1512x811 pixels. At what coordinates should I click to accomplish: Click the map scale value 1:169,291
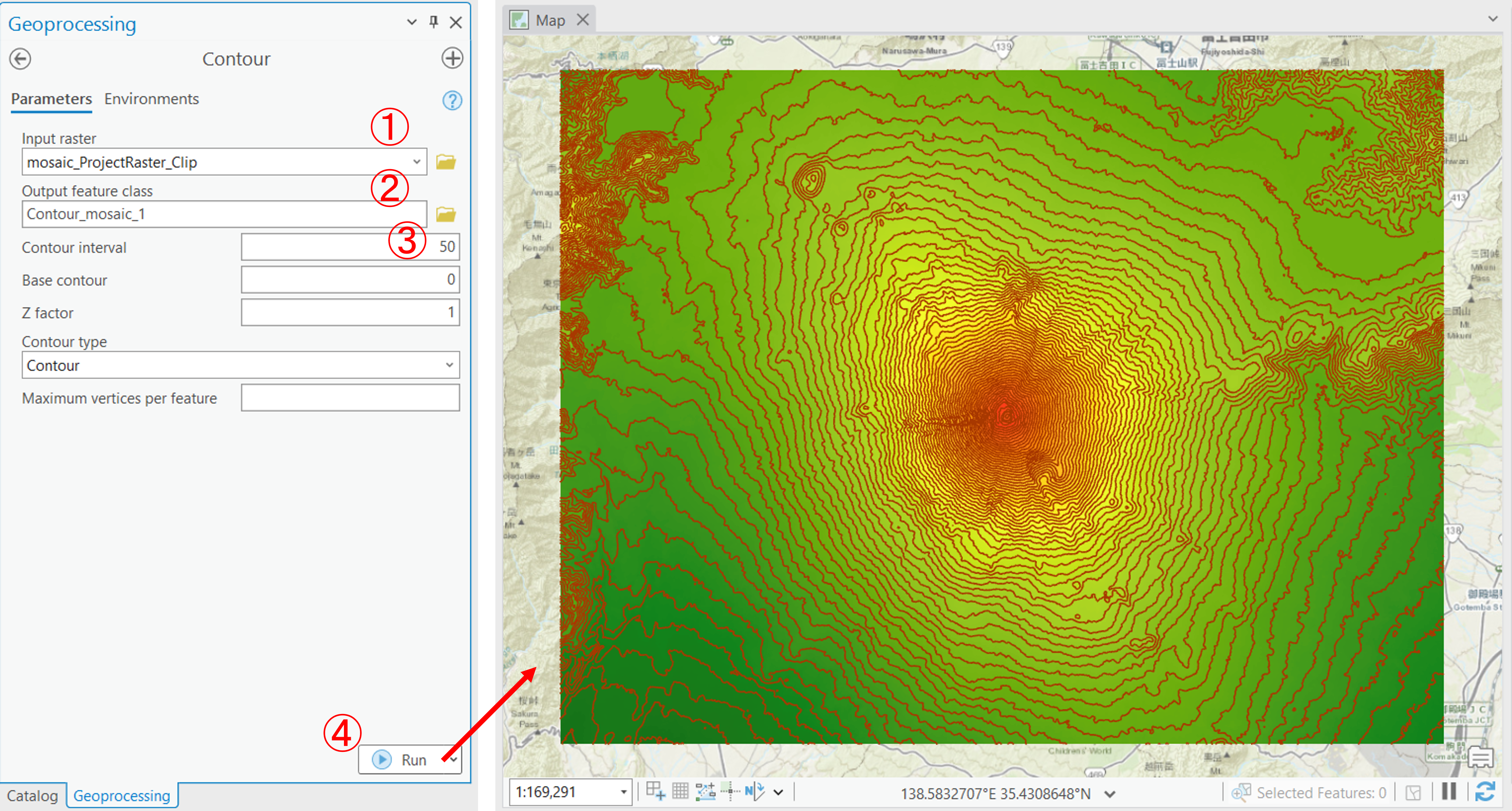(545, 792)
